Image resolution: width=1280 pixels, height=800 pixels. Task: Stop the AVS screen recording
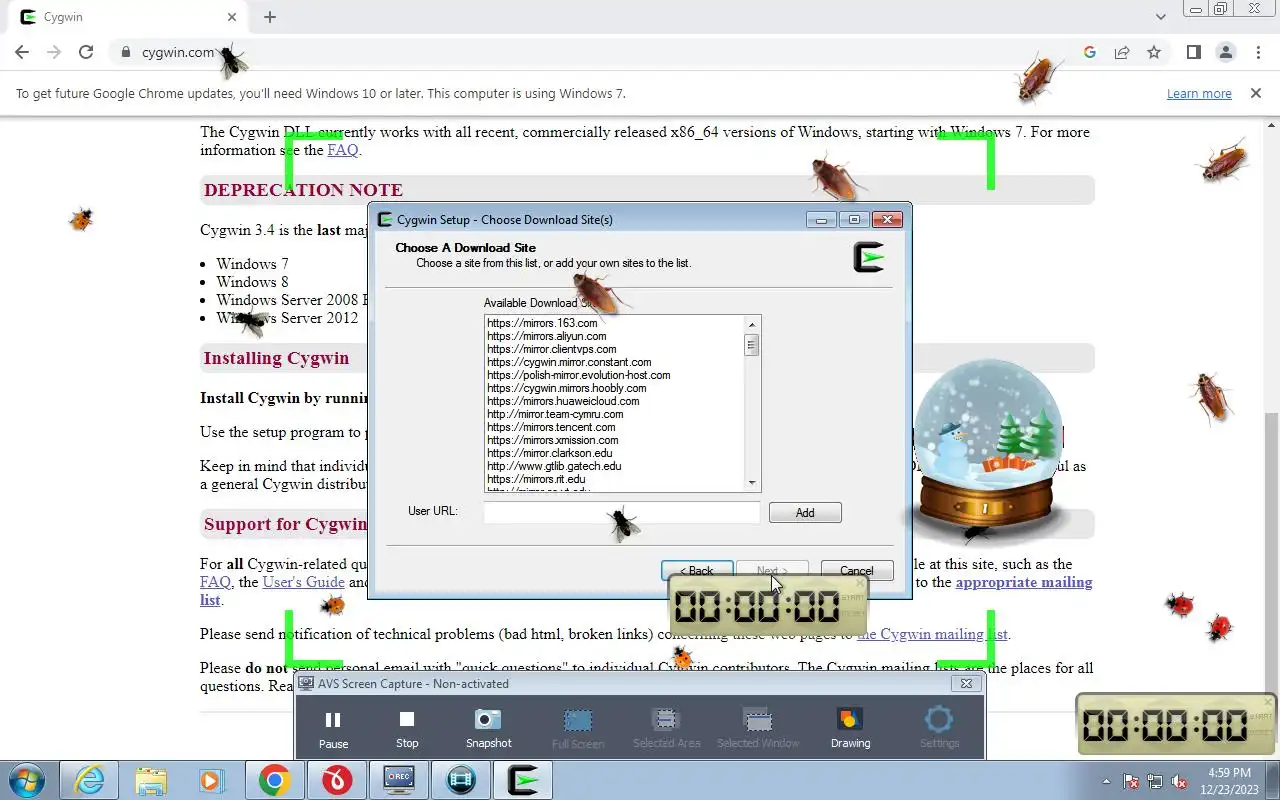[x=407, y=729]
